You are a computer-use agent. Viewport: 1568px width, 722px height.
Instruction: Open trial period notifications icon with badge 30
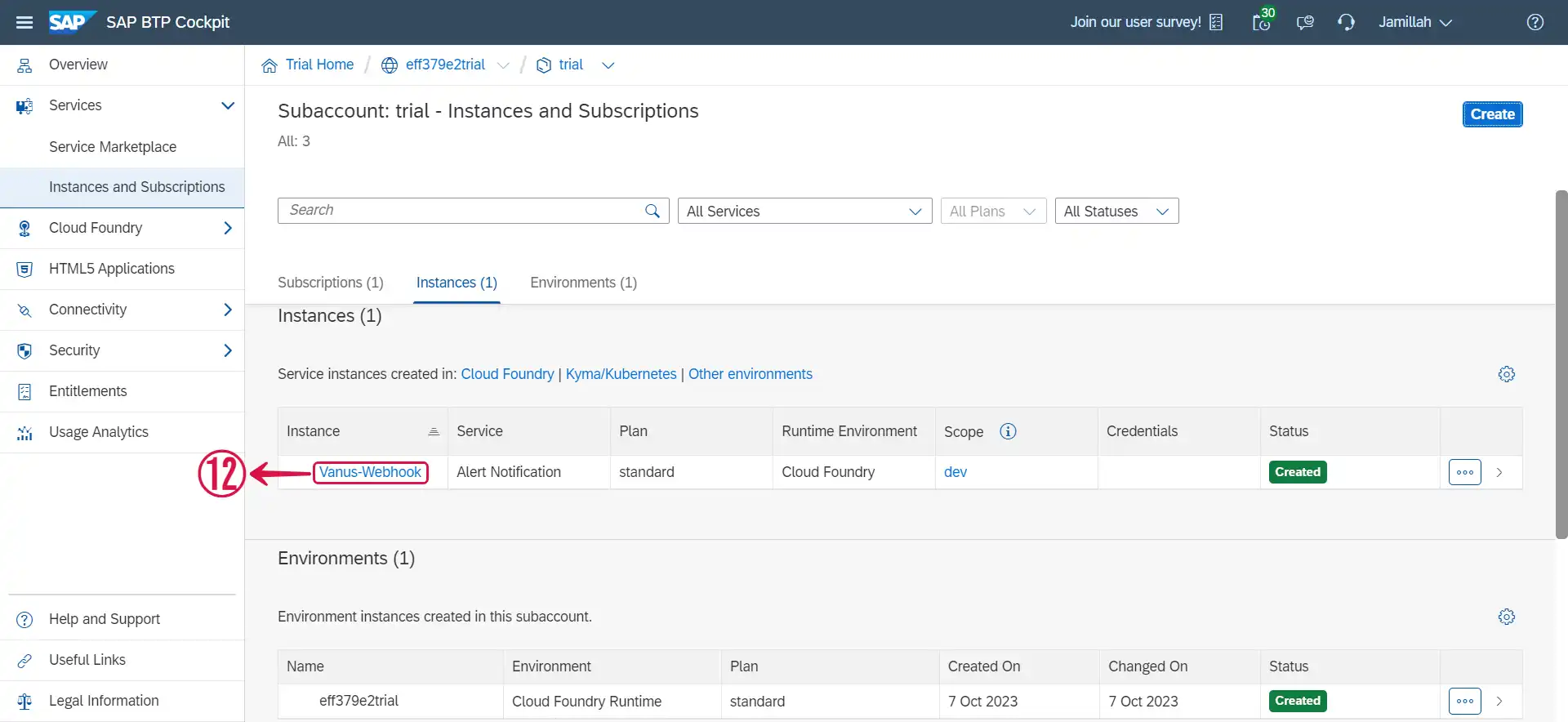(x=1263, y=20)
